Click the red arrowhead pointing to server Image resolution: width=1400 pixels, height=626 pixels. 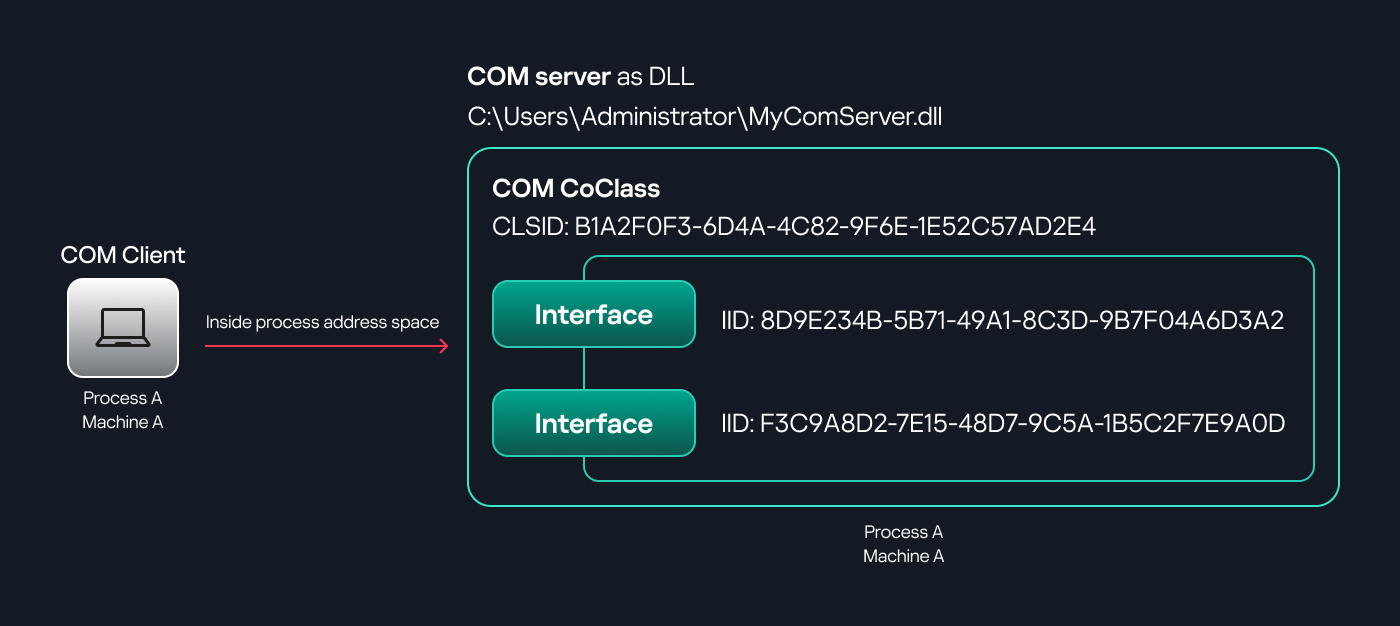coord(442,346)
